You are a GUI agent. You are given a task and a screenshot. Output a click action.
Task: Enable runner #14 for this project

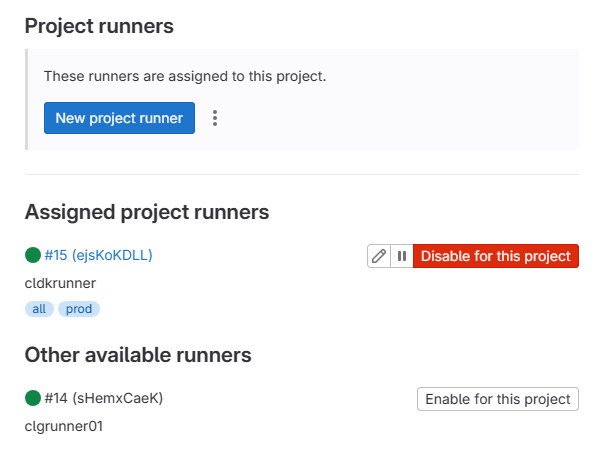point(498,399)
